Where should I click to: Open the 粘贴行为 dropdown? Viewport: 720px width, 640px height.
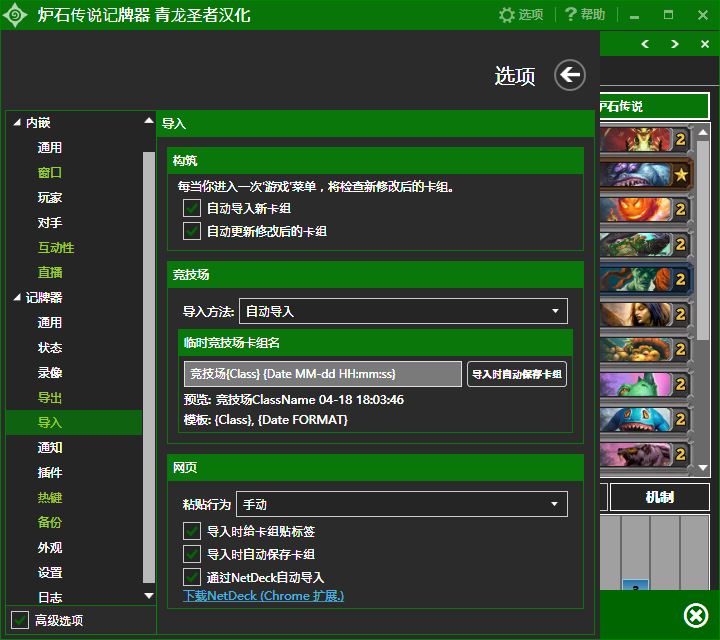click(x=402, y=504)
